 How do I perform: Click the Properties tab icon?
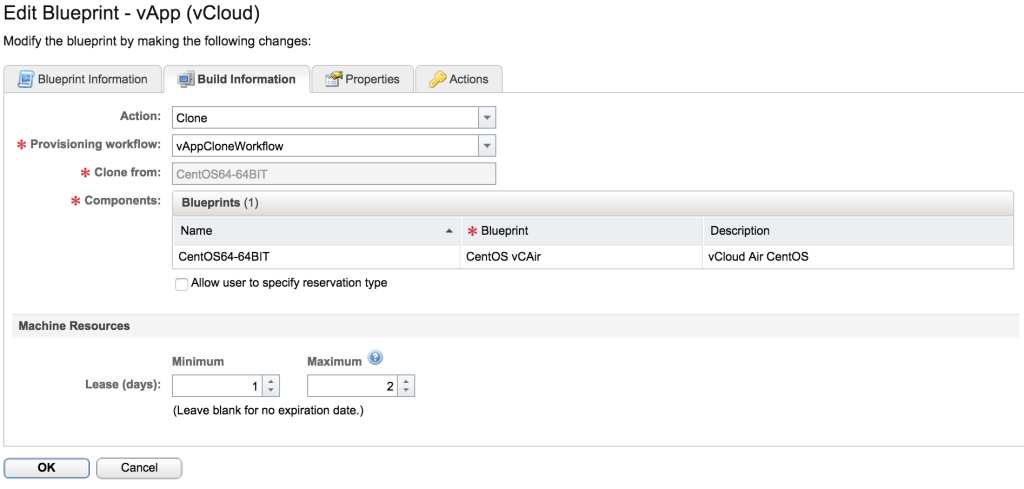(333, 79)
